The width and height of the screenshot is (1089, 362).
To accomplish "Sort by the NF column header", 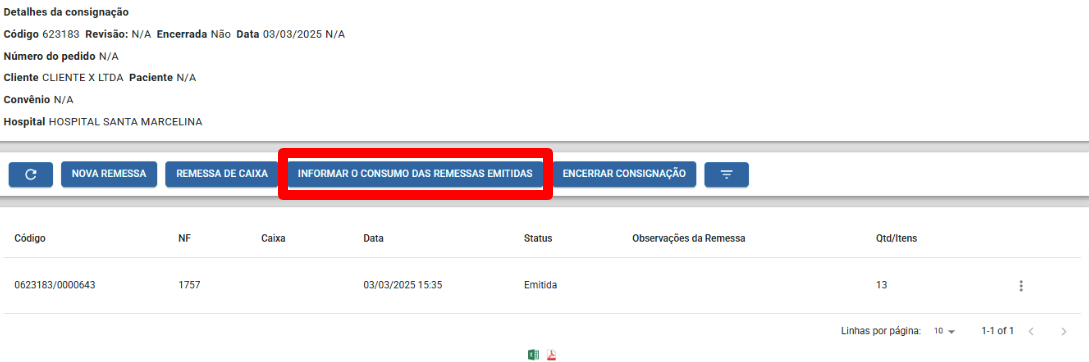I will pos(185,238).
